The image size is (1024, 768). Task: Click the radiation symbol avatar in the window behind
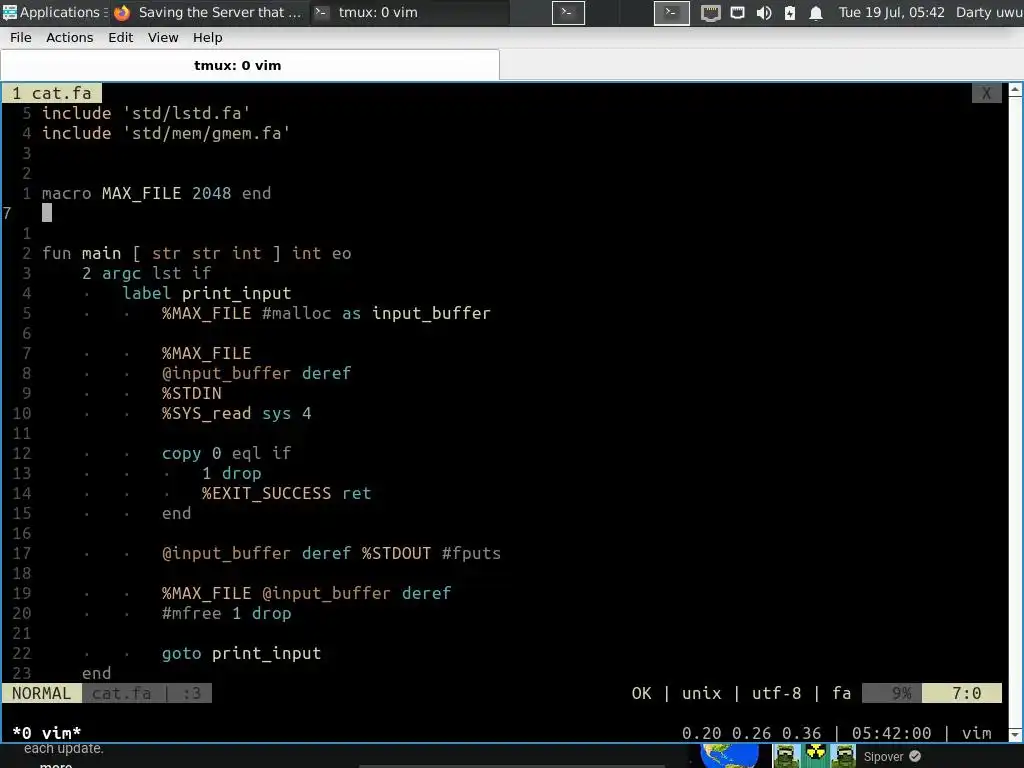pyautogui.click(x=815, y=756)
